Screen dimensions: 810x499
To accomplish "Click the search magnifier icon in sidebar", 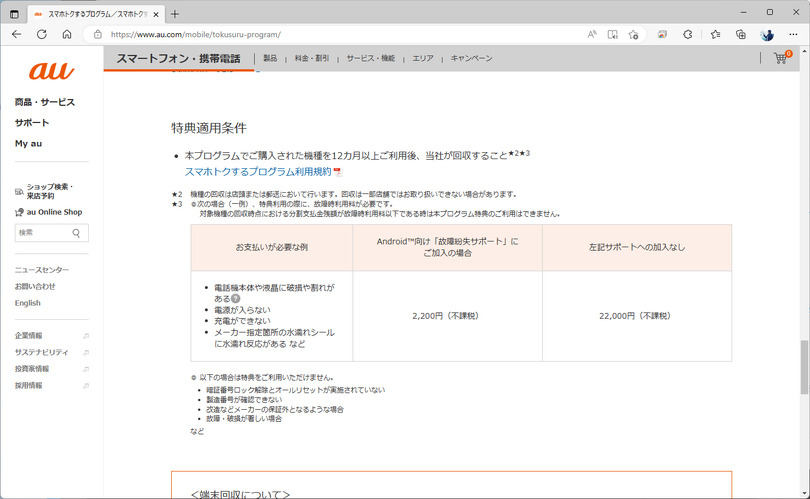I will tap(76, 233).
